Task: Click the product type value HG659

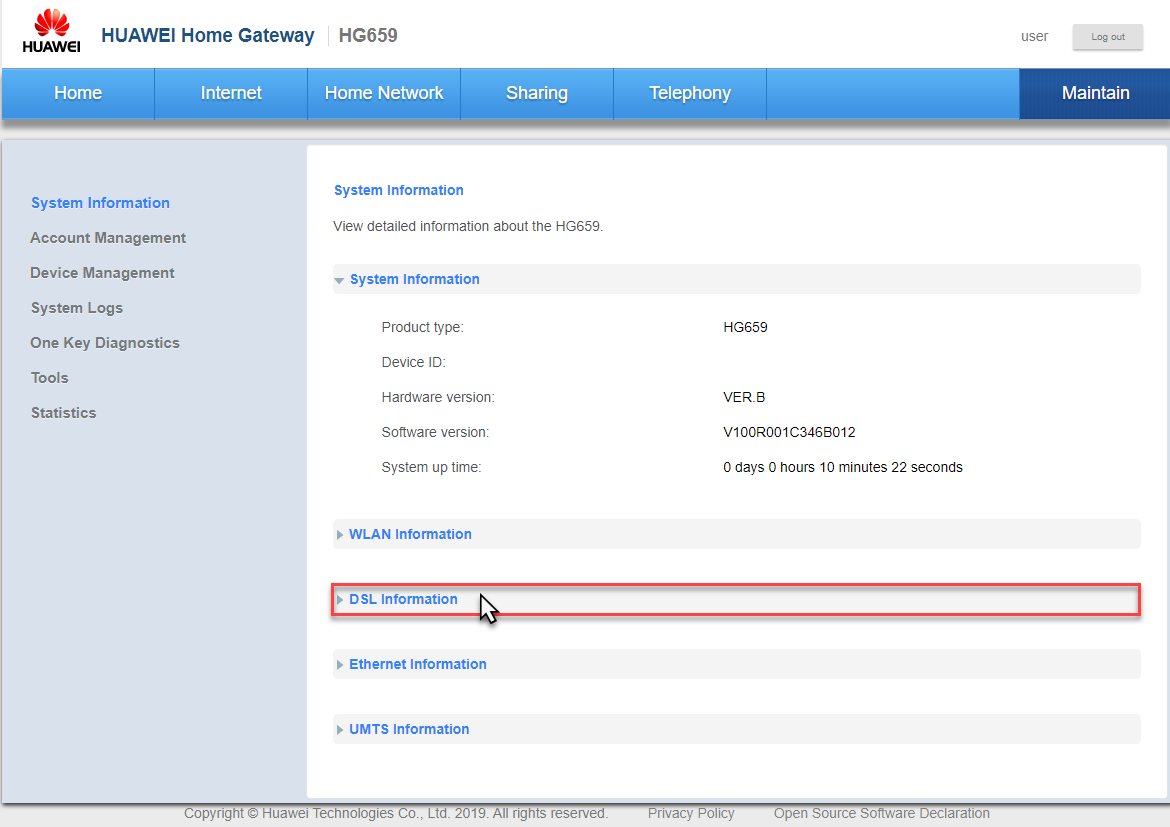Action: click(745, 327)
